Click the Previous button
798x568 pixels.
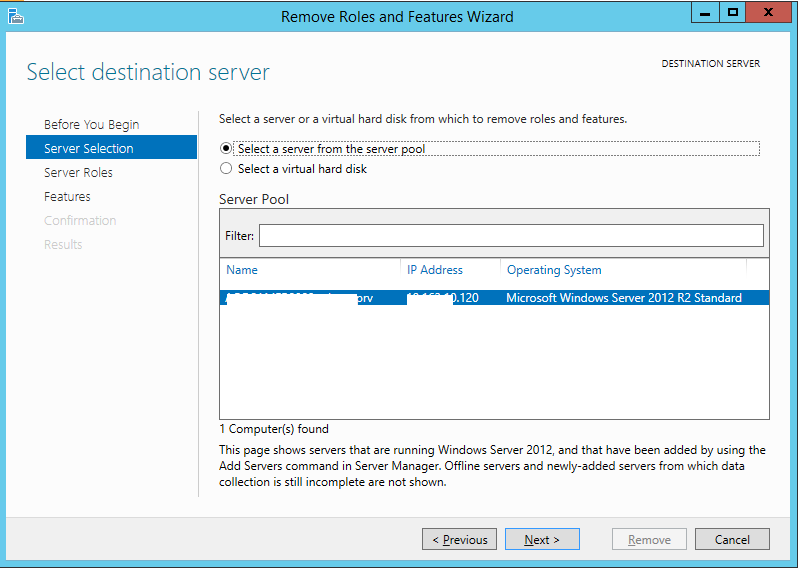460,539
